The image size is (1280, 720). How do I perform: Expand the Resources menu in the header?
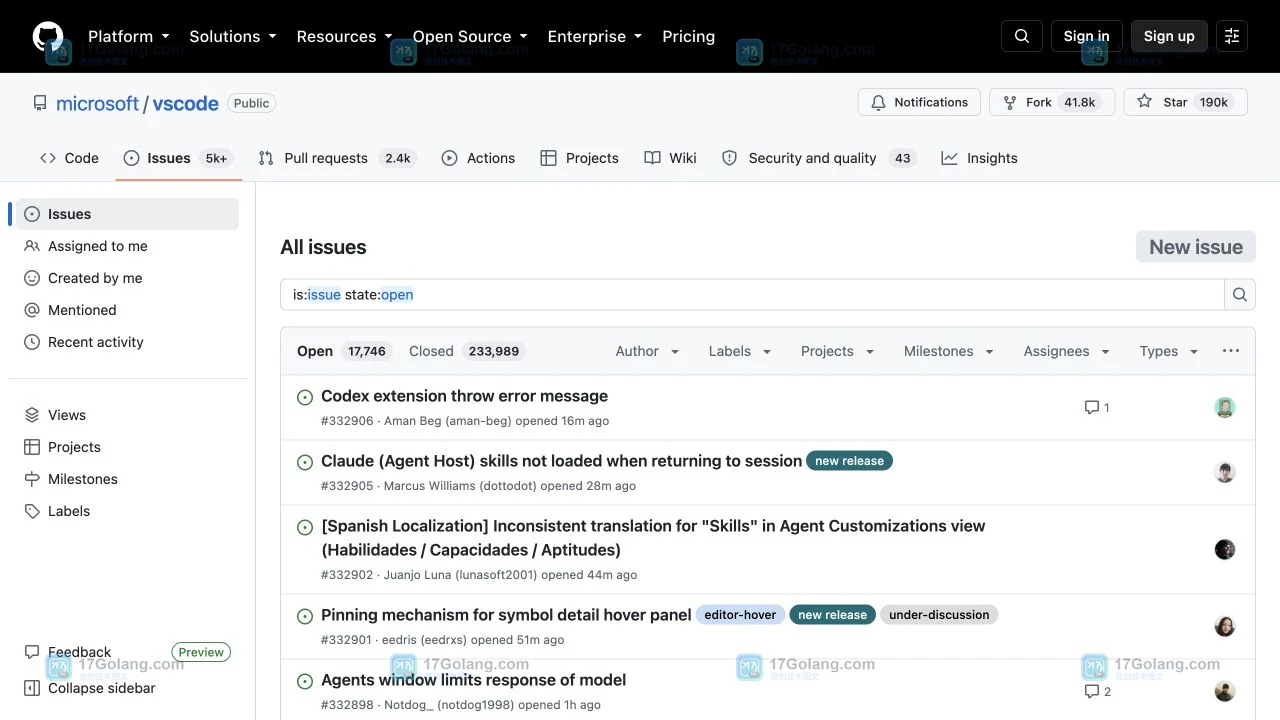[344, 36]
